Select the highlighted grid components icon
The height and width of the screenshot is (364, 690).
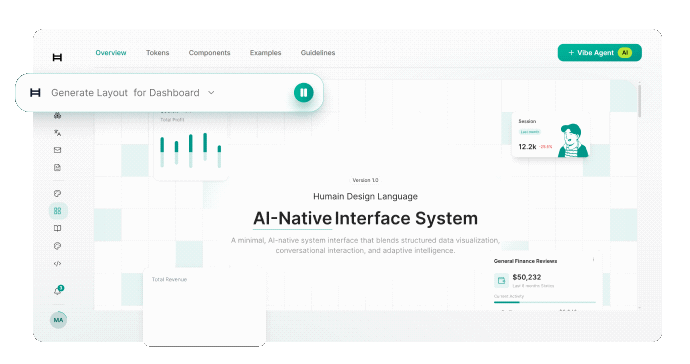tap(58, 211)
